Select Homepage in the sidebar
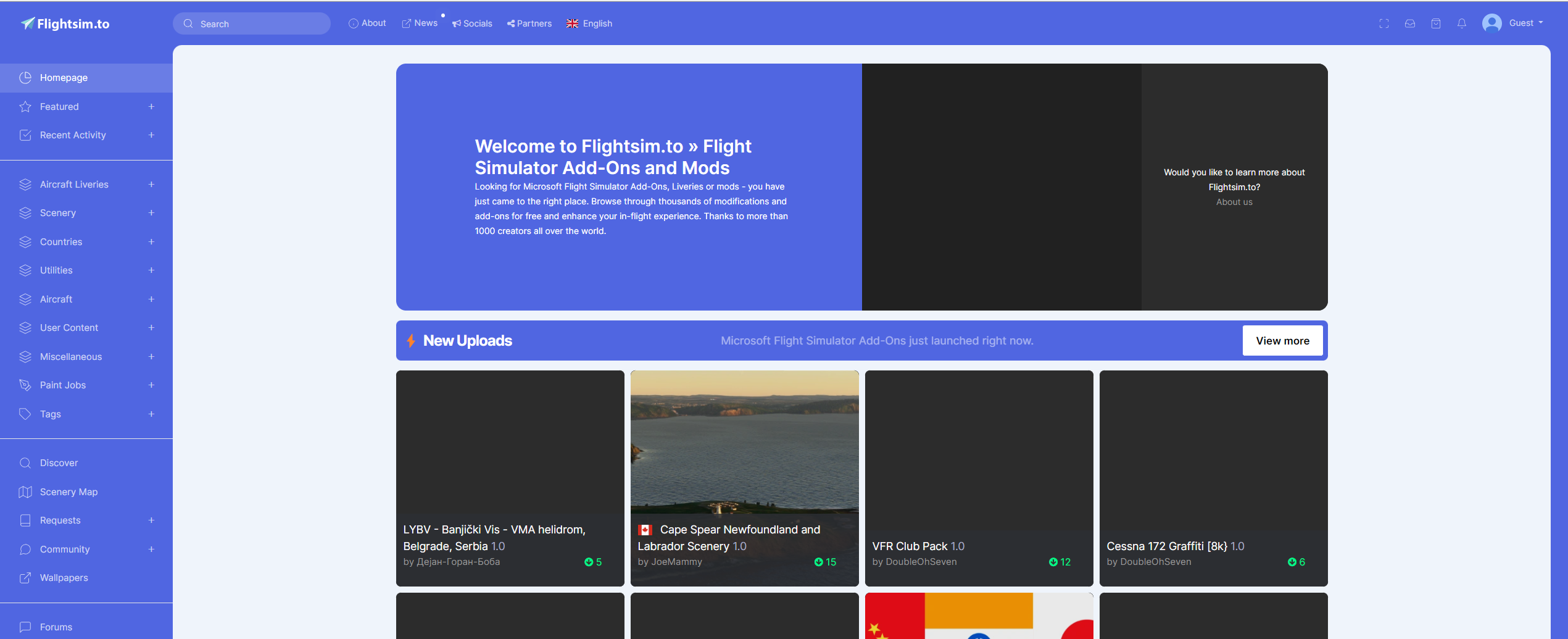1568x639 pixels. [86, 78]
